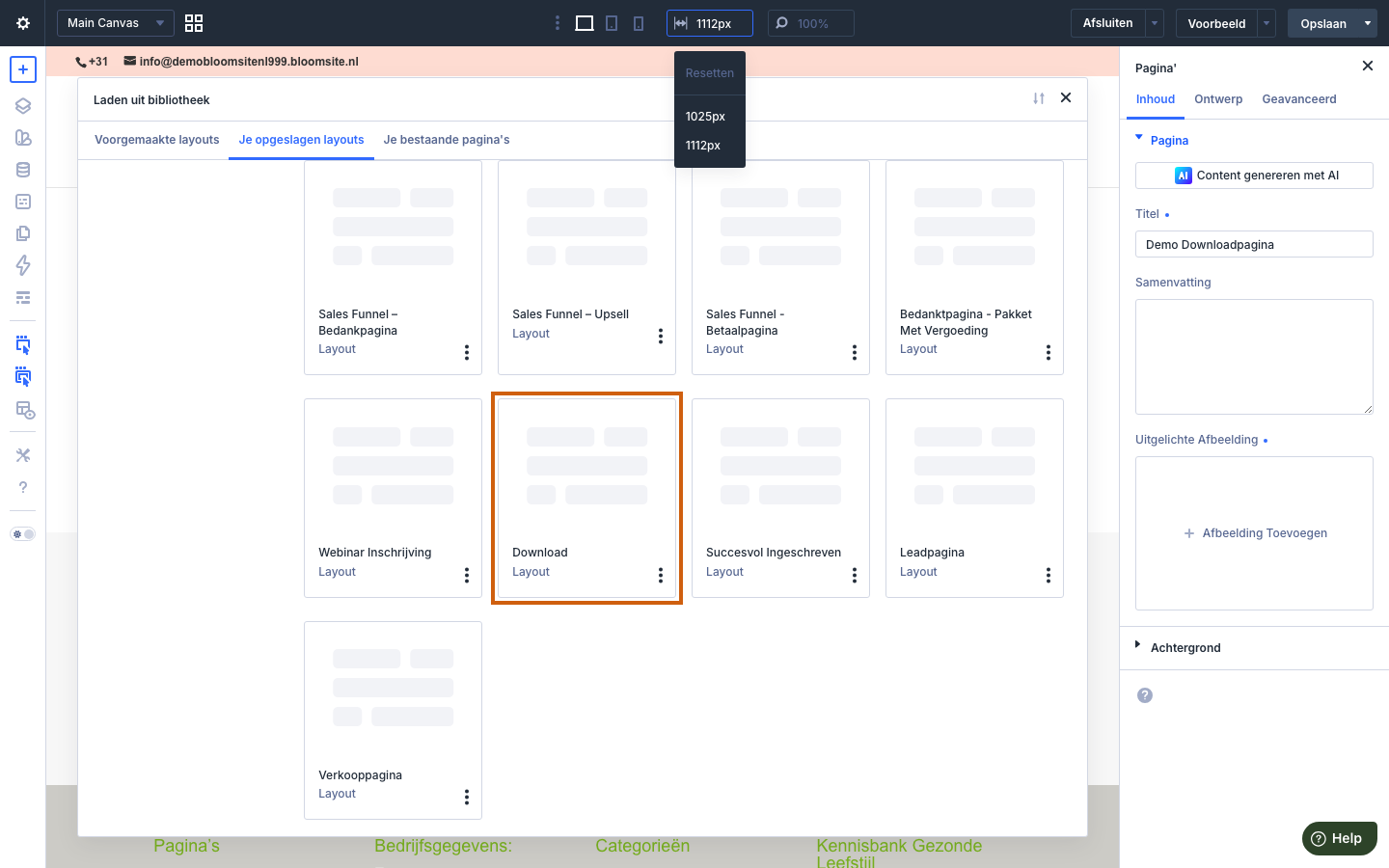Open the Inhoud tab

(x=1155, y=99)
